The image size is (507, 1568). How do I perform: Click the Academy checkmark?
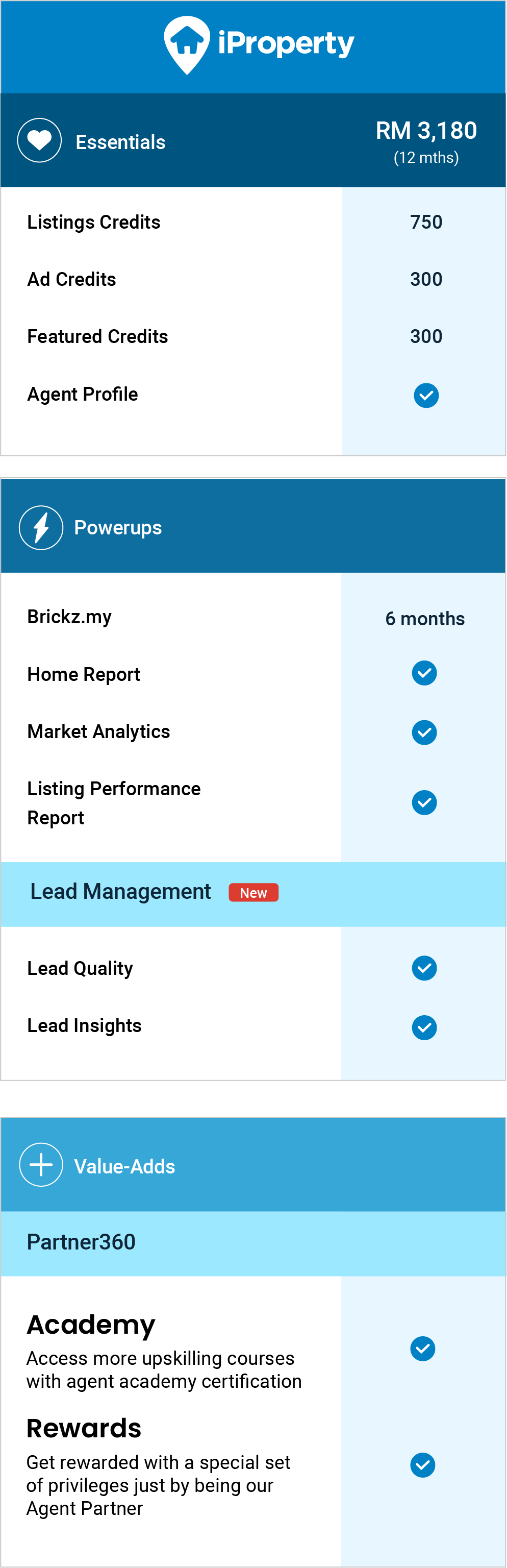point(422,1349)
